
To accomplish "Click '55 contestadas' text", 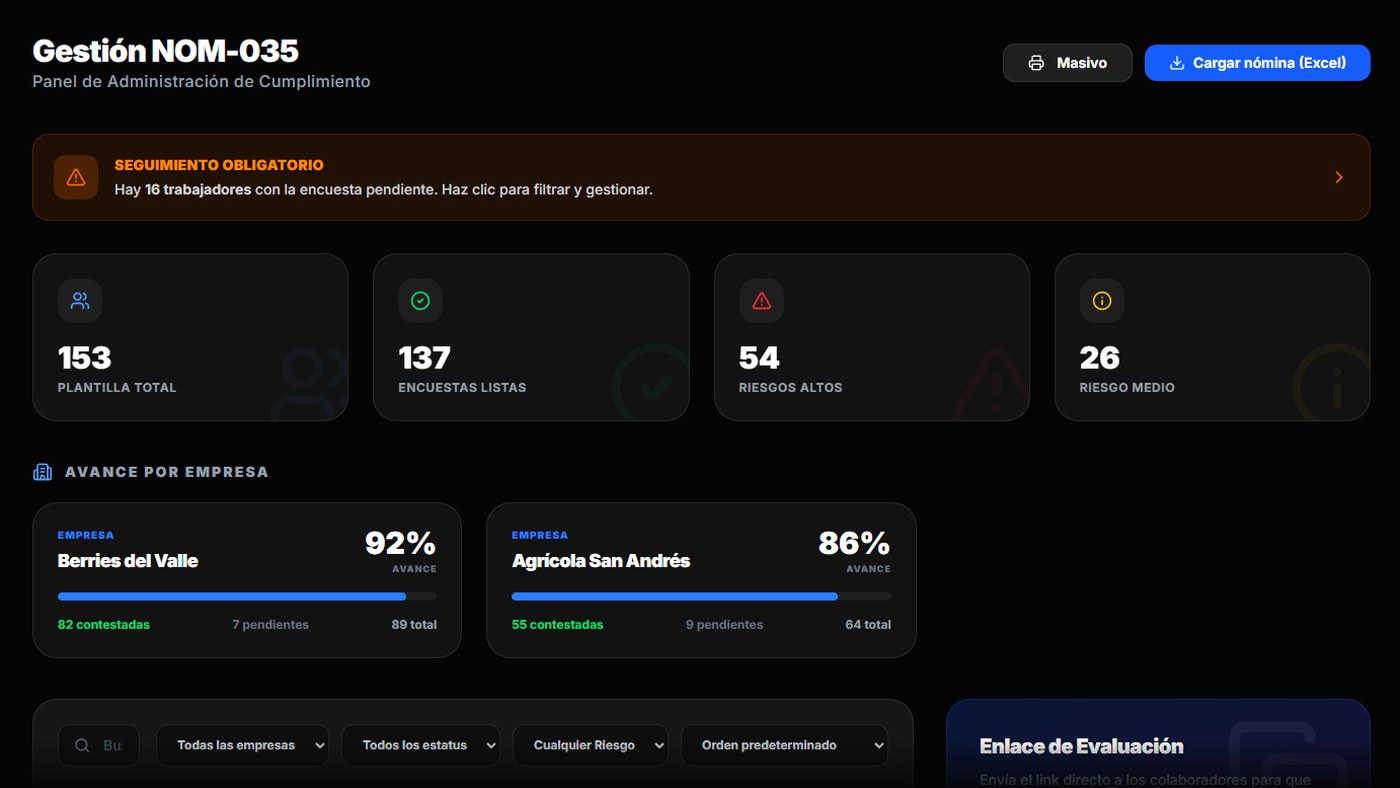I will tap(558, 625).
